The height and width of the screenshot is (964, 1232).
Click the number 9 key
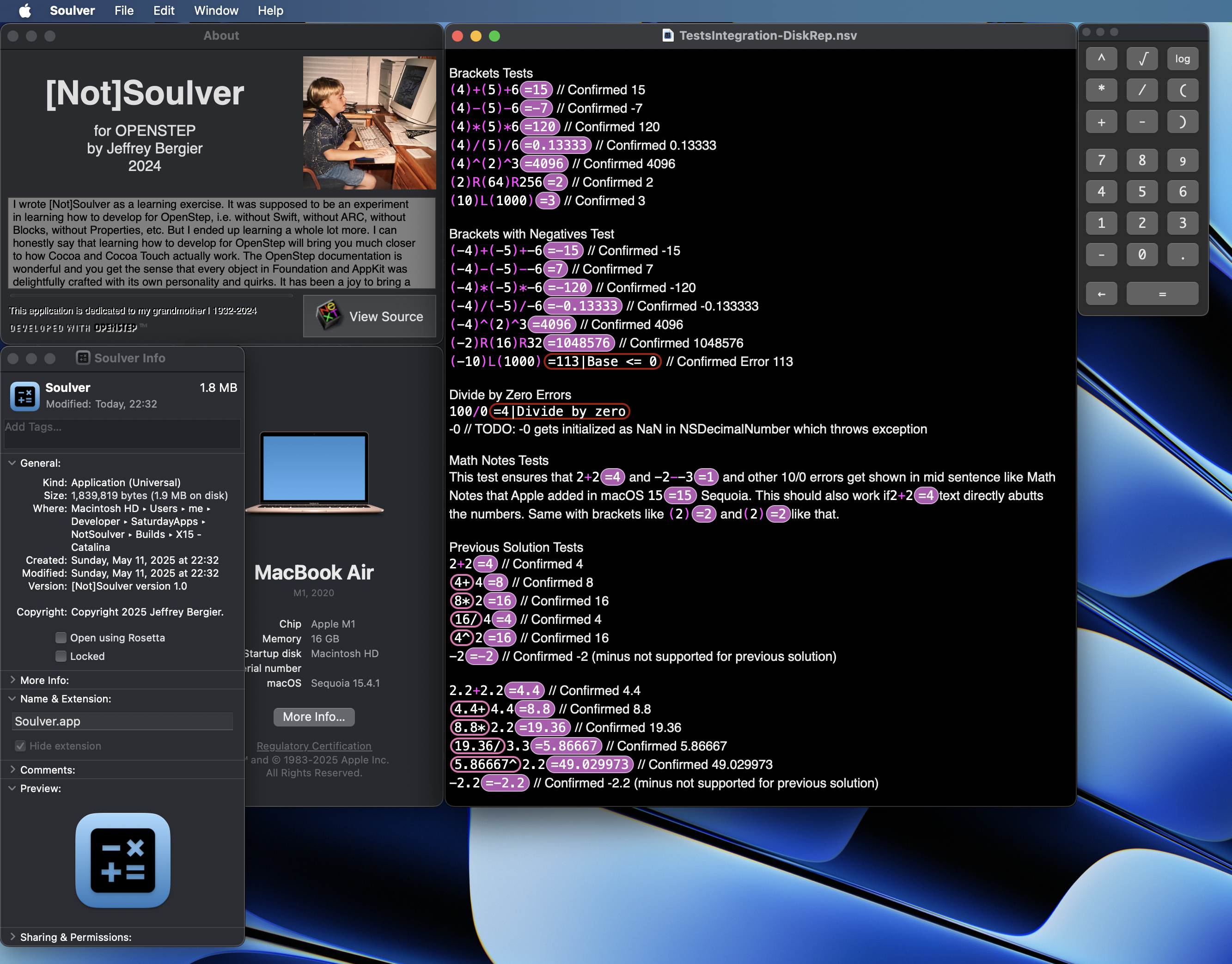click(x=1183, y=160)
